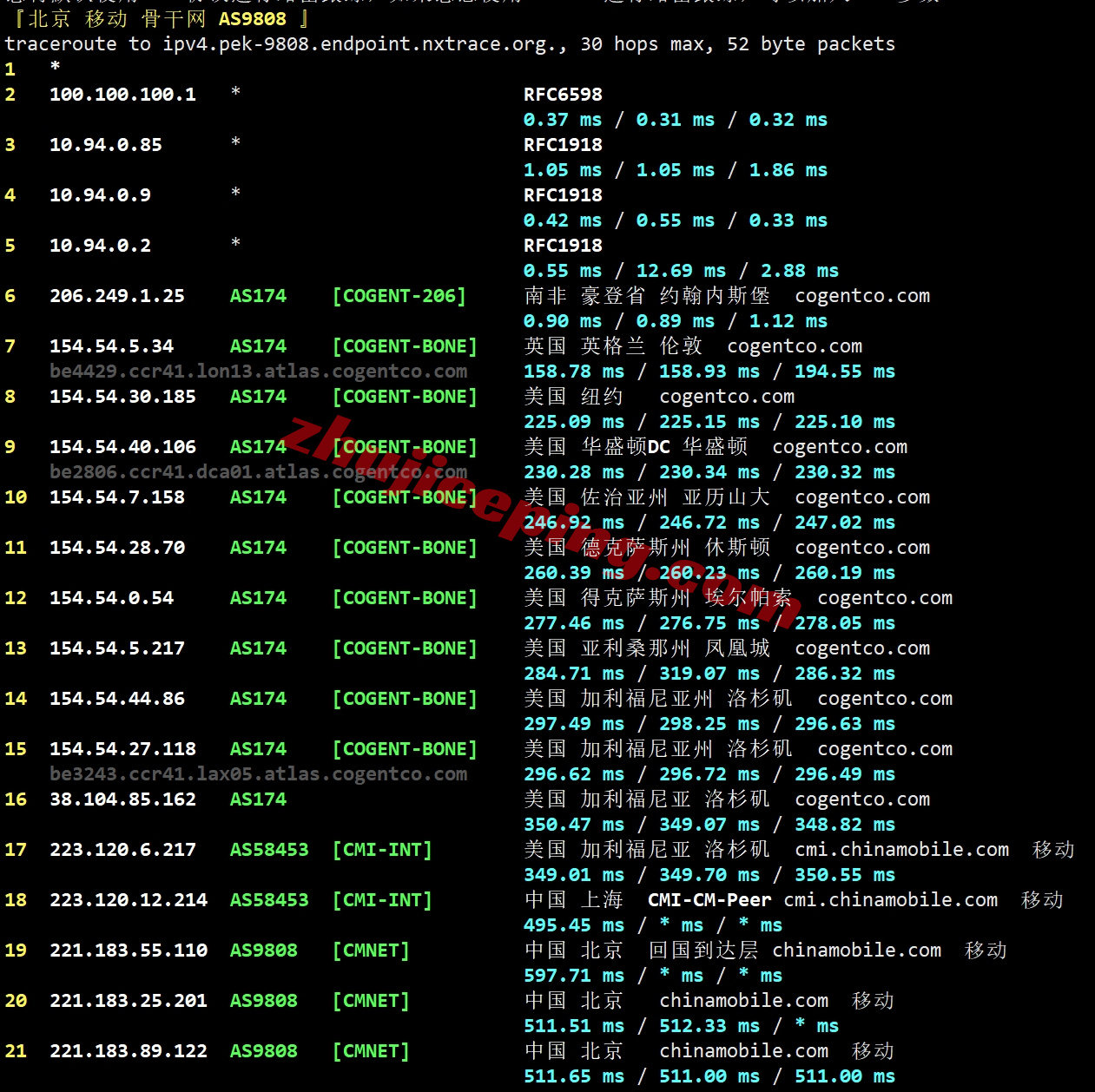
Task: Click the location "美国 亚利桑那州 凤凰城"
Action: (x=647, y=648)
